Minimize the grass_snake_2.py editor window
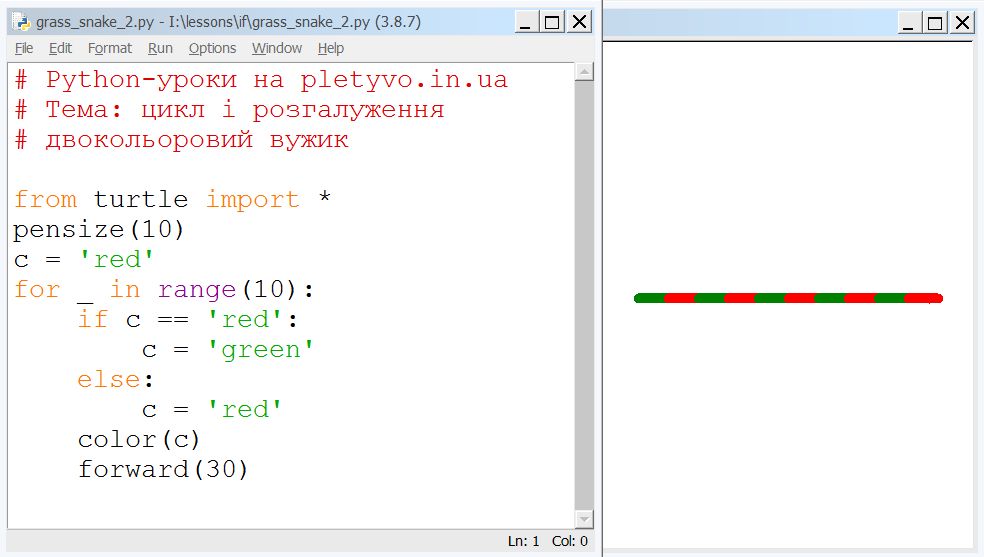Image resolution: width=984 pixels, height=557 pixels. (x=525, y=22)
